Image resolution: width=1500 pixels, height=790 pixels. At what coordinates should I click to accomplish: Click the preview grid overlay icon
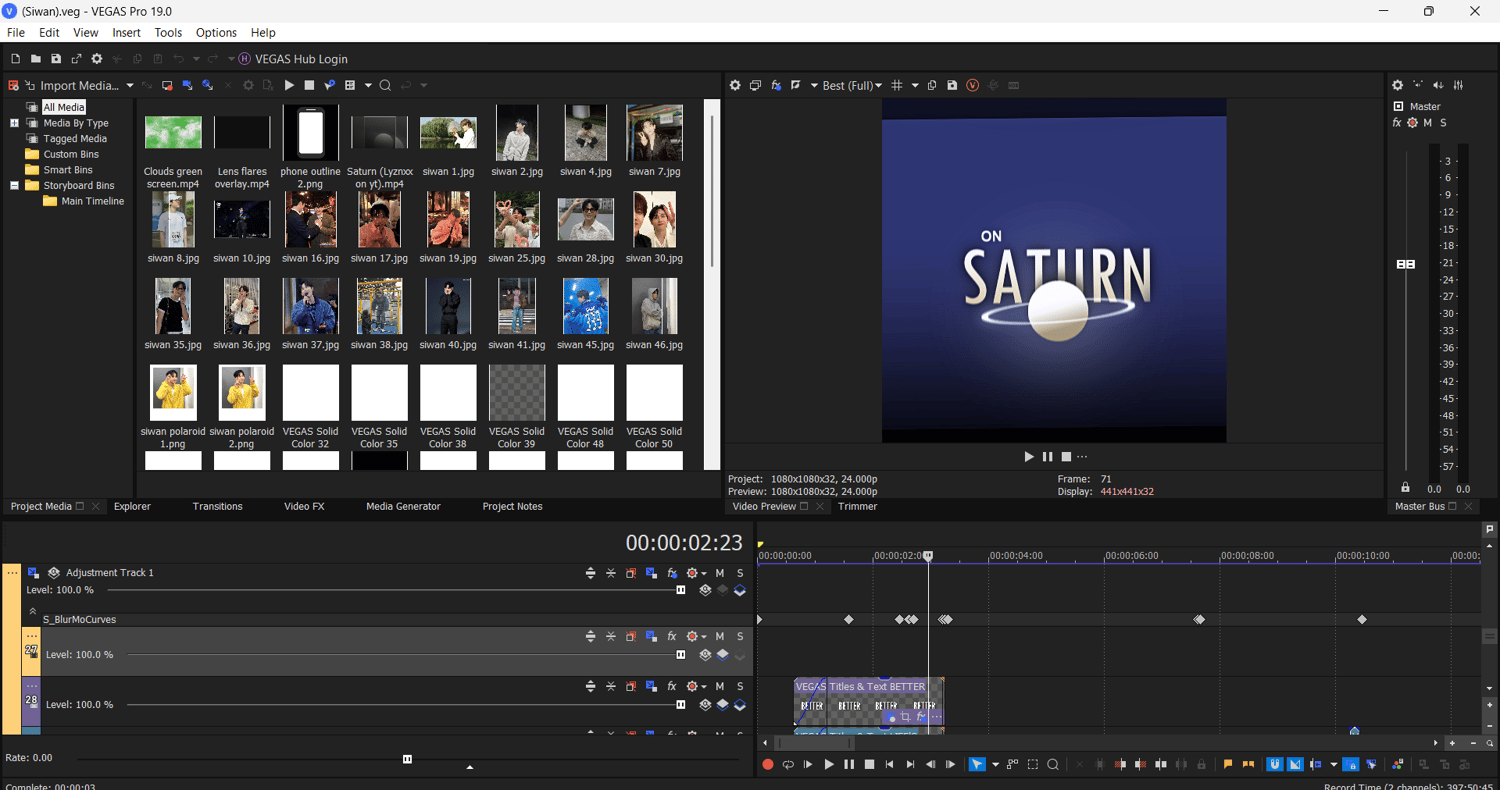(897, 86)
